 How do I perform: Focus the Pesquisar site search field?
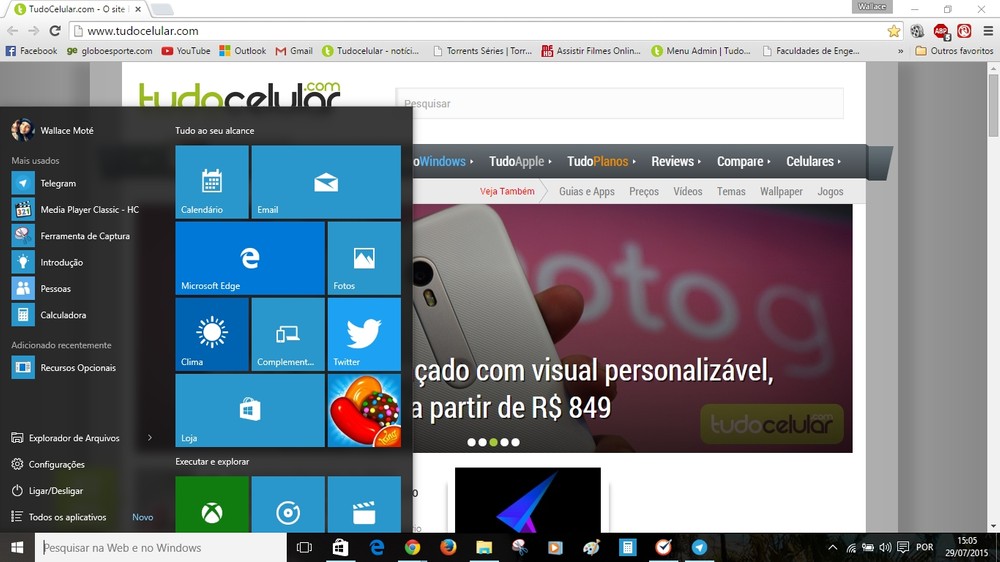point(619,103)
